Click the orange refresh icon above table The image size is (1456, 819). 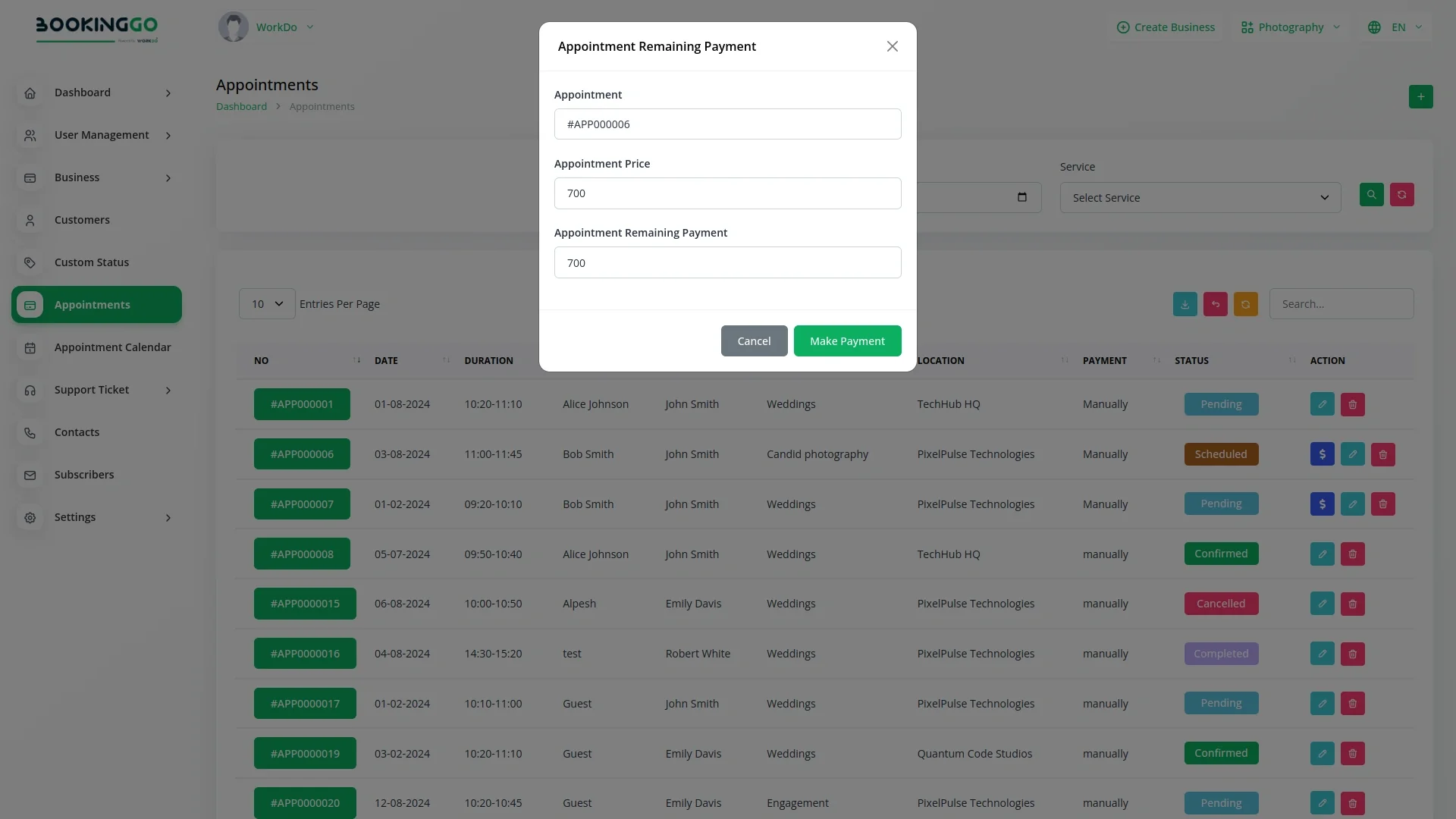point(1245,304)
